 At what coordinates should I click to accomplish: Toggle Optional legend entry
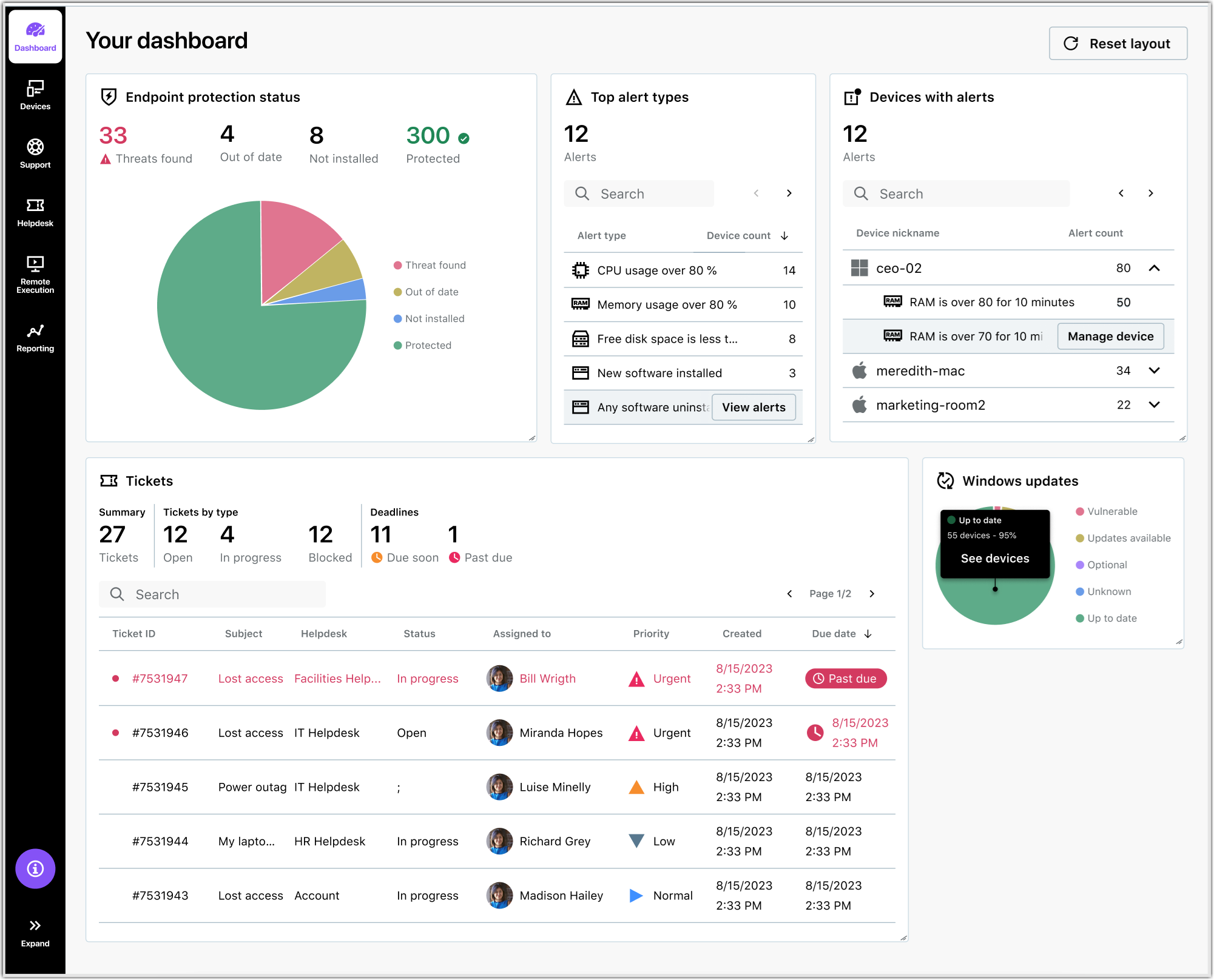pos(1101,565)
